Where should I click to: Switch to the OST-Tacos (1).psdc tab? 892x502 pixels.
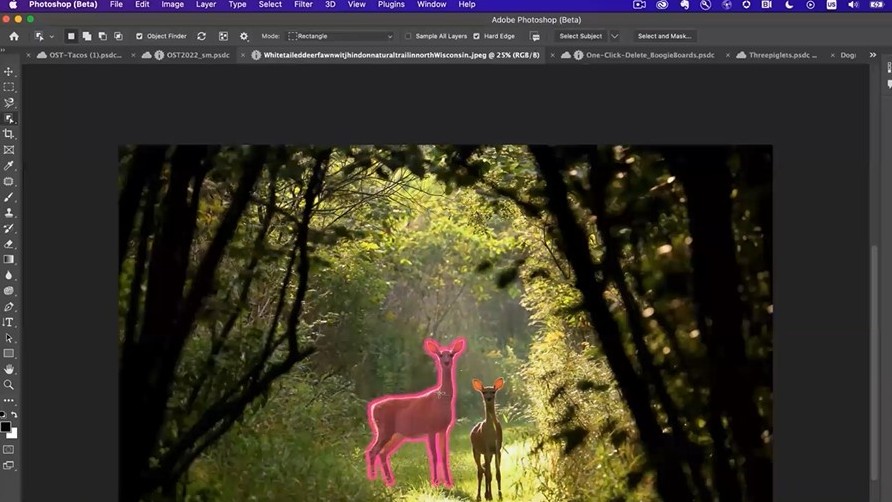click(80, 55)
